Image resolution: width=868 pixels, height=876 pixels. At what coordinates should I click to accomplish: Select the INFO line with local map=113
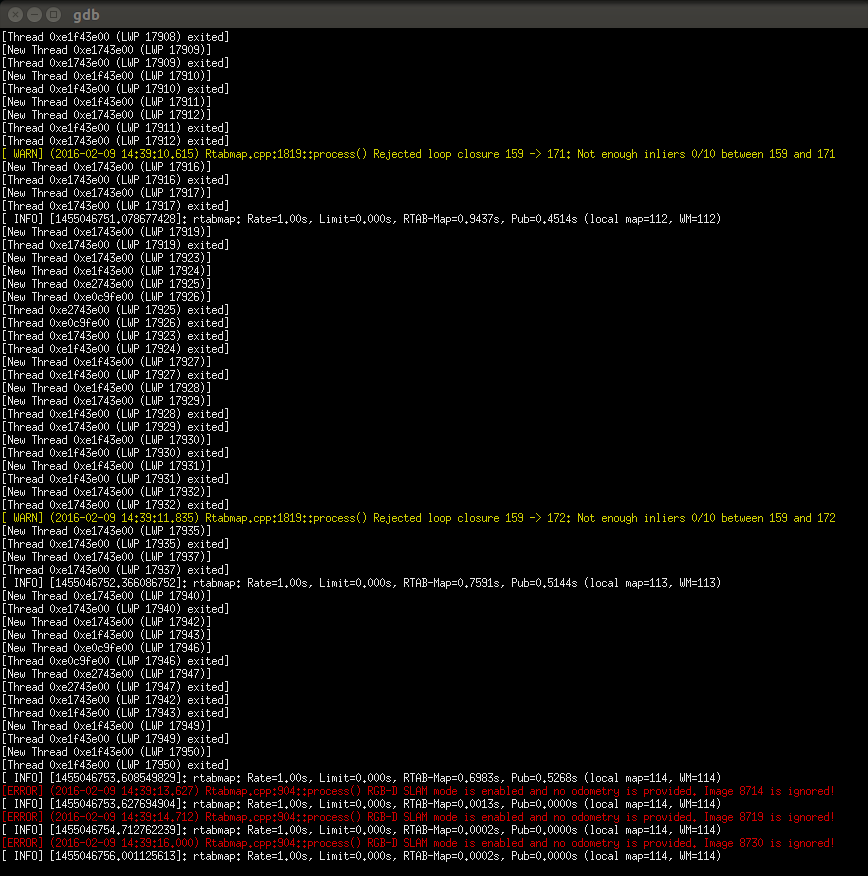pyautogui.click(x=360, y=583)
